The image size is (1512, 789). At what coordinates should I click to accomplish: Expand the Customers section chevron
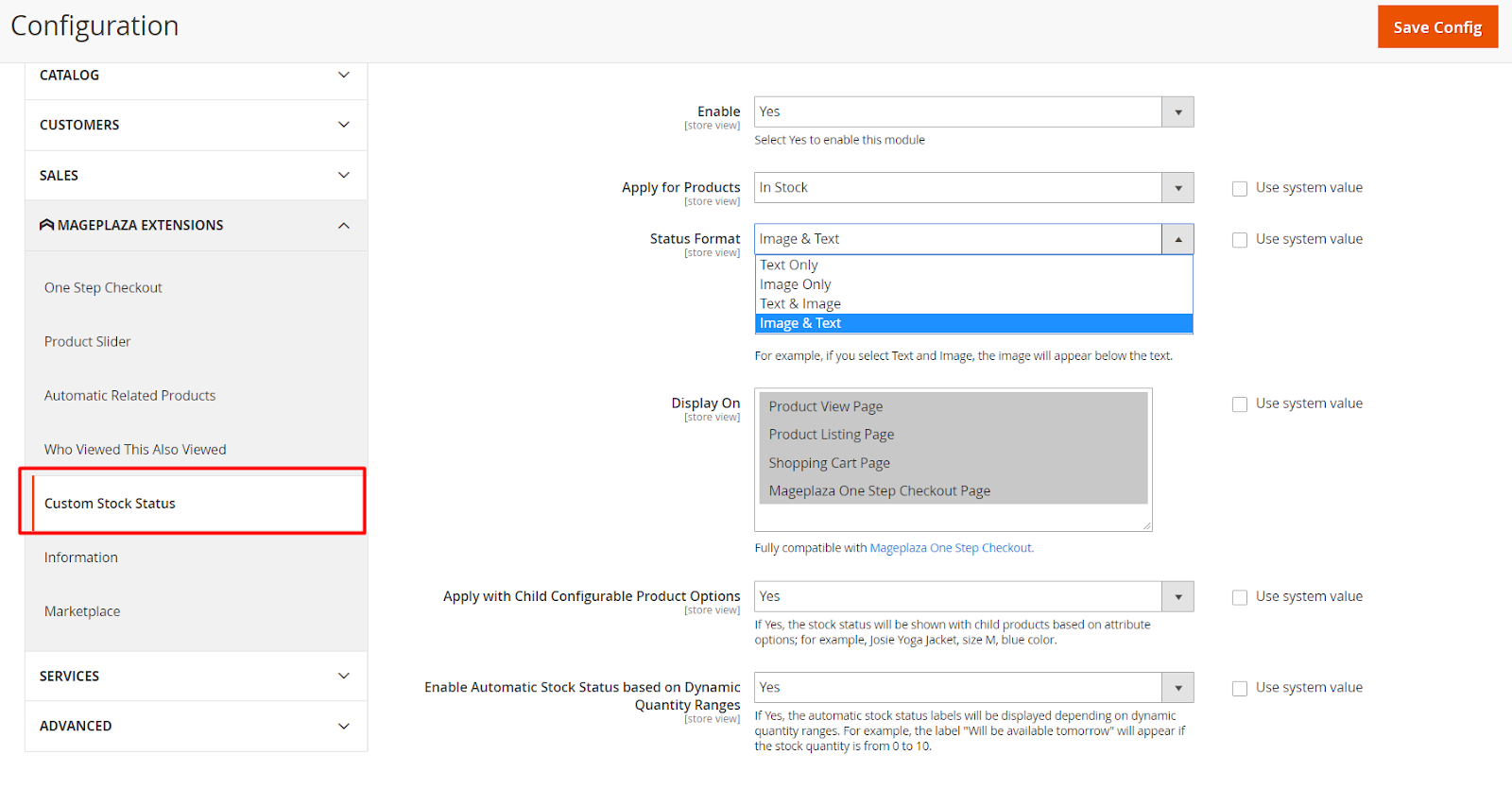(344, 125)
